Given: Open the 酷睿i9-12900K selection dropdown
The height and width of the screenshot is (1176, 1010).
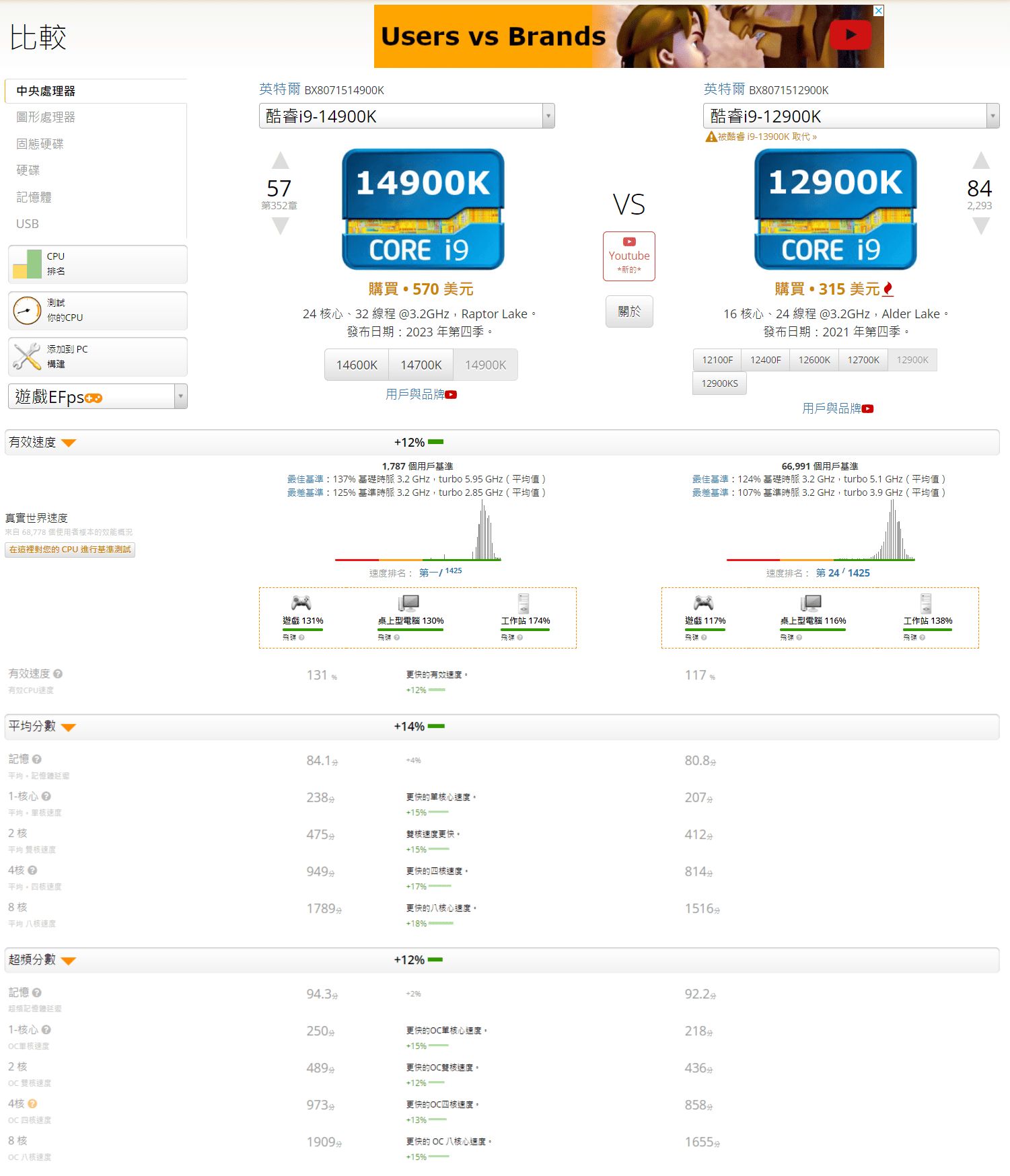Looking at the screenshot, I should (x=851, y=116).
